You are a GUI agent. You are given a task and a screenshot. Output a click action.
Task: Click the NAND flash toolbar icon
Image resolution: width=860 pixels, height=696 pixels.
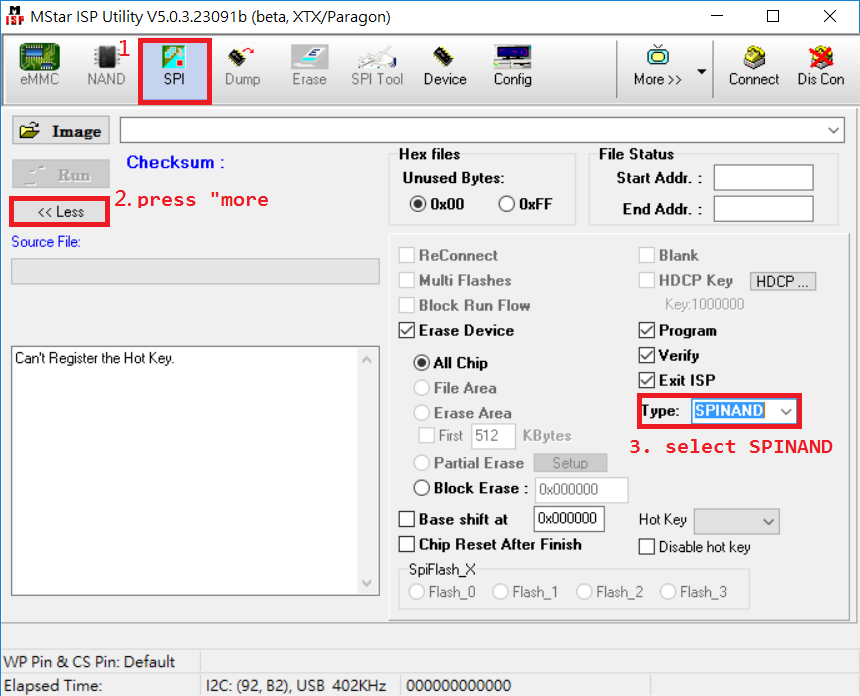[106, 66]
